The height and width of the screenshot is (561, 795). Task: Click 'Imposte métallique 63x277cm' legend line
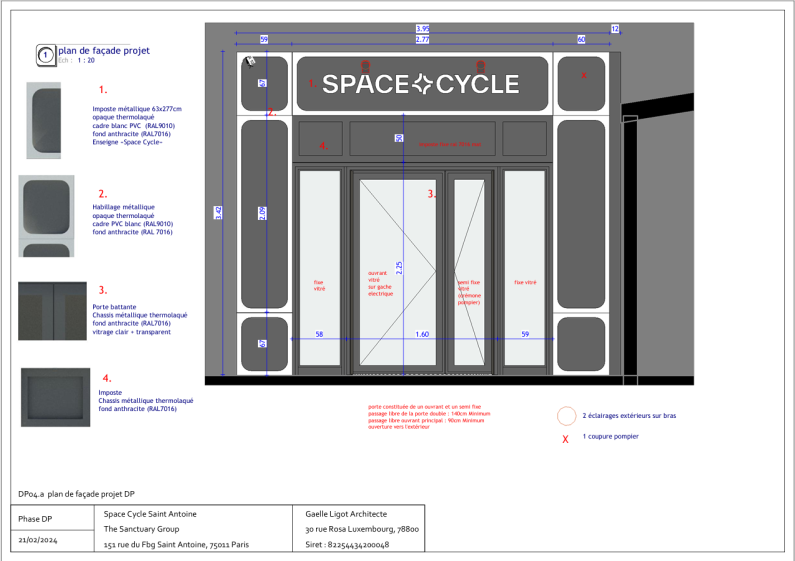tap(137, 109)
